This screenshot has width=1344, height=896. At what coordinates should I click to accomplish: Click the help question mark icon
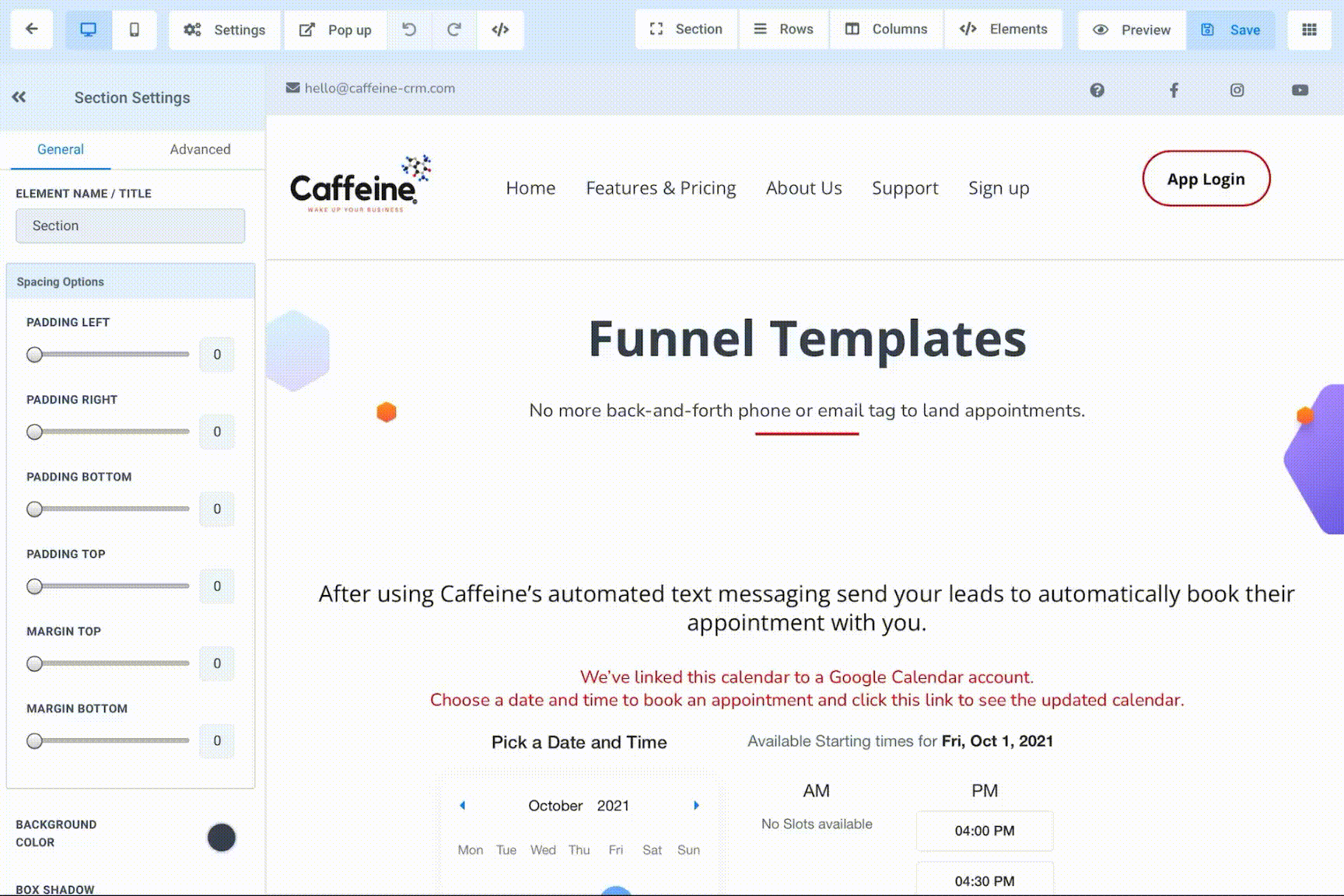click(1097, 90)
